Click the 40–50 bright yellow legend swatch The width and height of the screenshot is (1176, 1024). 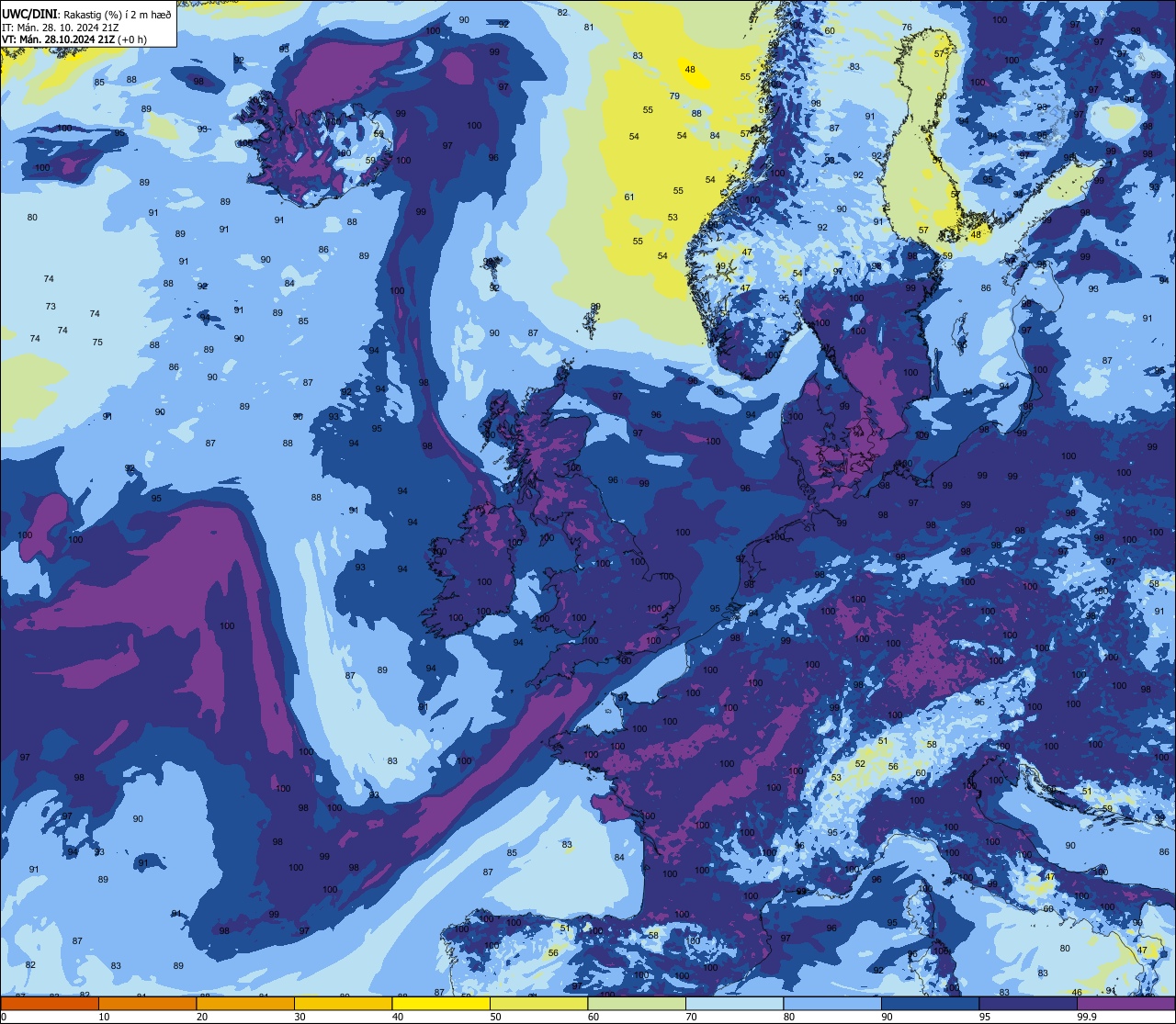tap(441, 1003)
